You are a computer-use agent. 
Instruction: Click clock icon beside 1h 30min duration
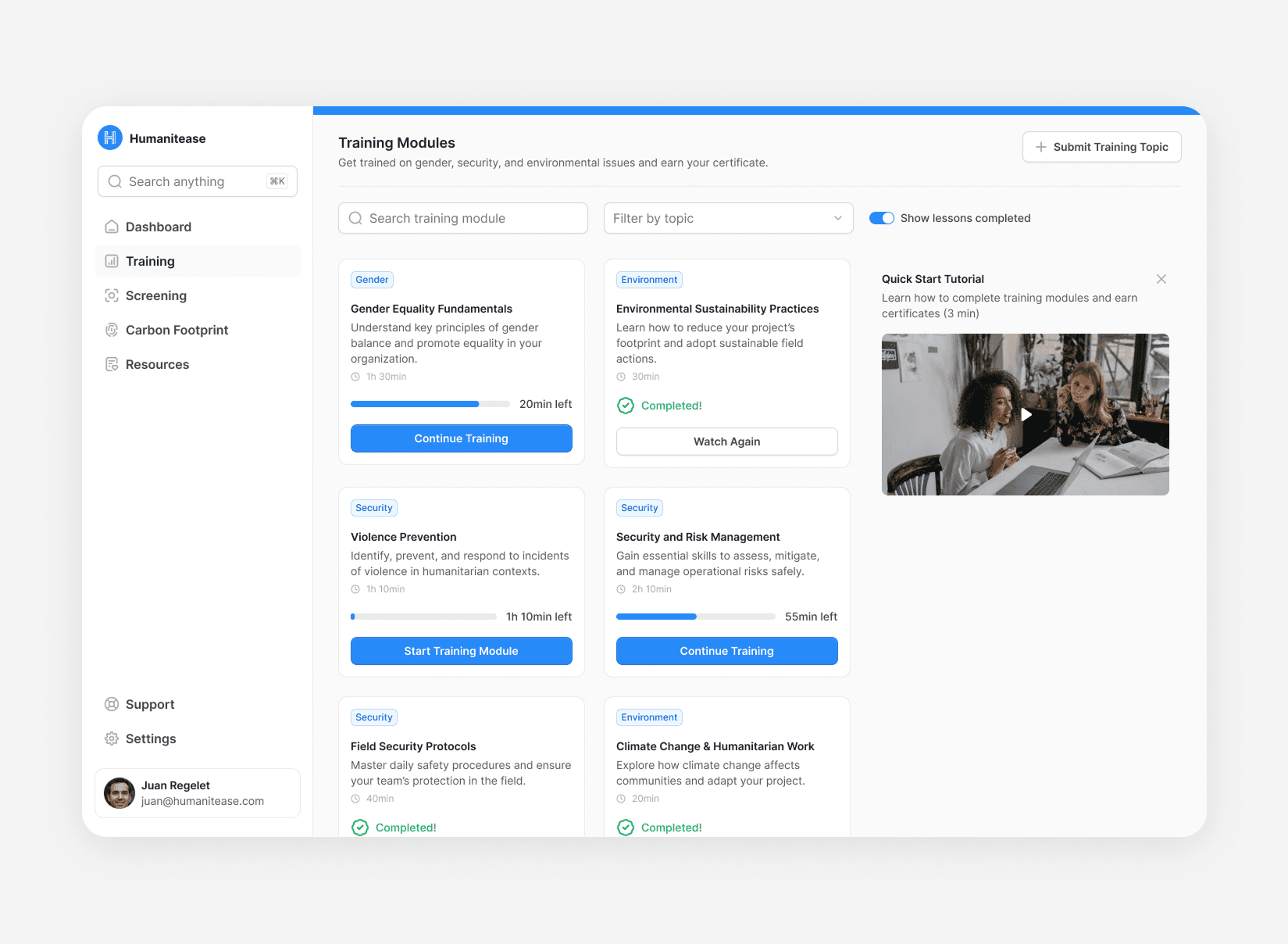(355, 377)
